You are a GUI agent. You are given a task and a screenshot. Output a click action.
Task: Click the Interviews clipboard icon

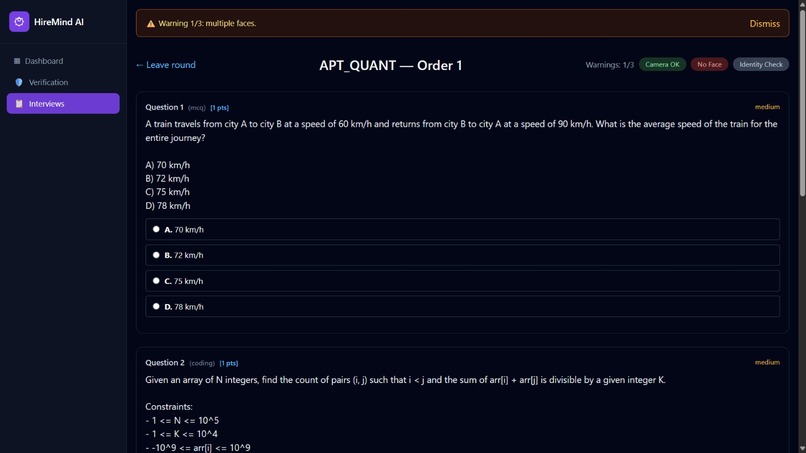pyautogui.click(x=19, y=103)
